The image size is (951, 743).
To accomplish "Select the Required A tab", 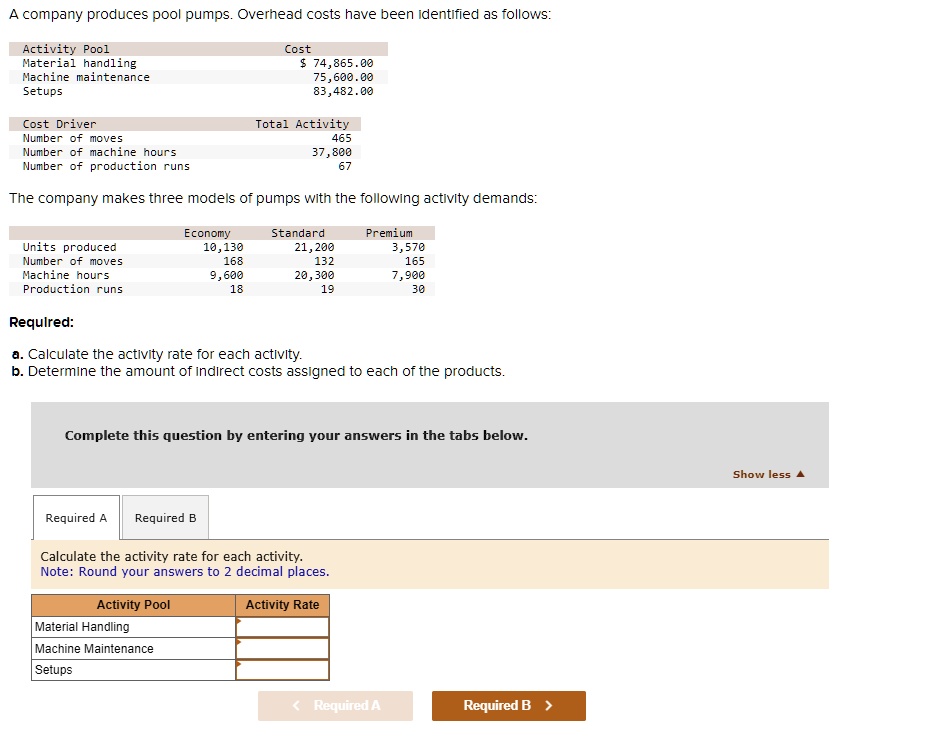I will (75, 517).
